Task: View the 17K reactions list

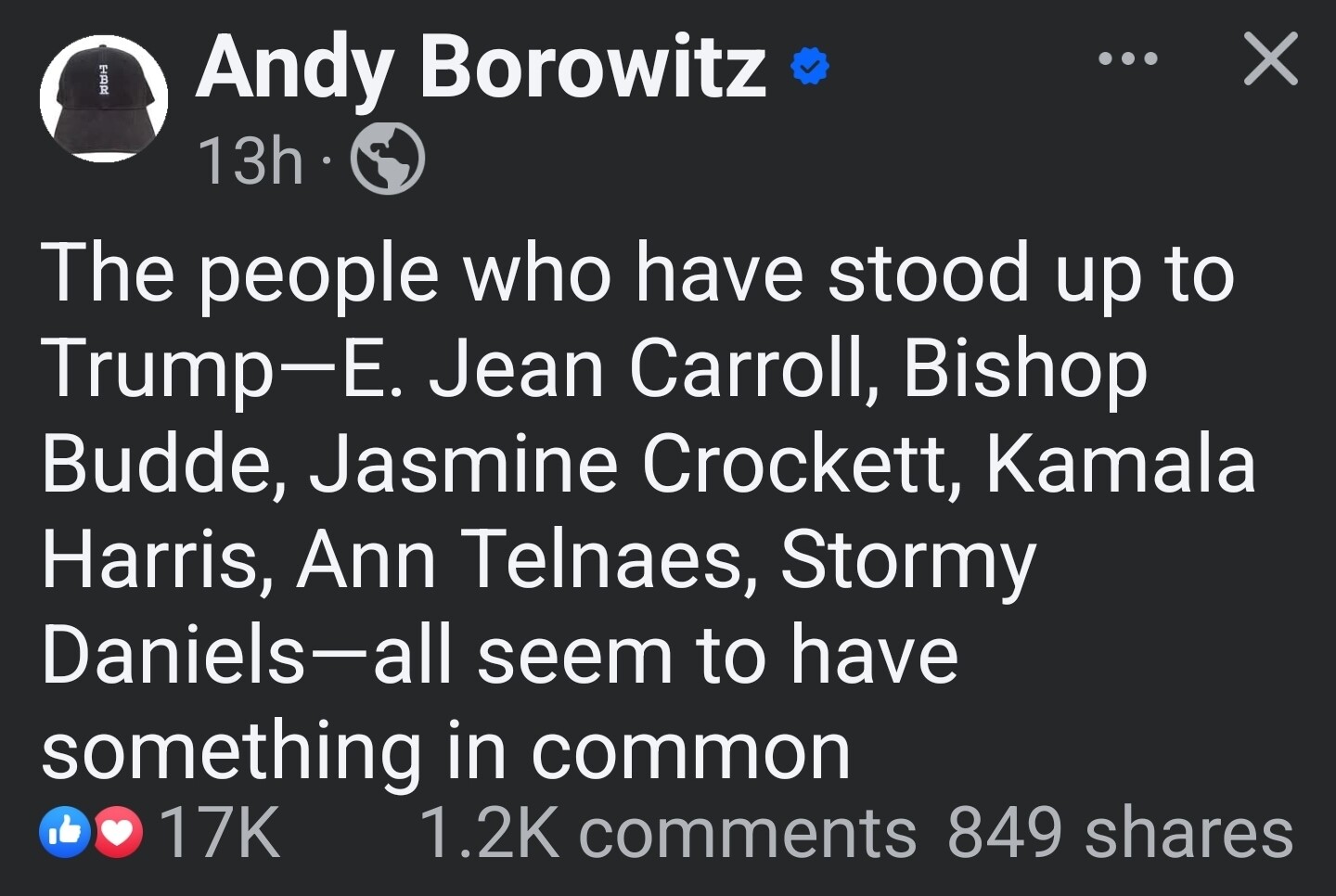Action: [x=220, y=833]
